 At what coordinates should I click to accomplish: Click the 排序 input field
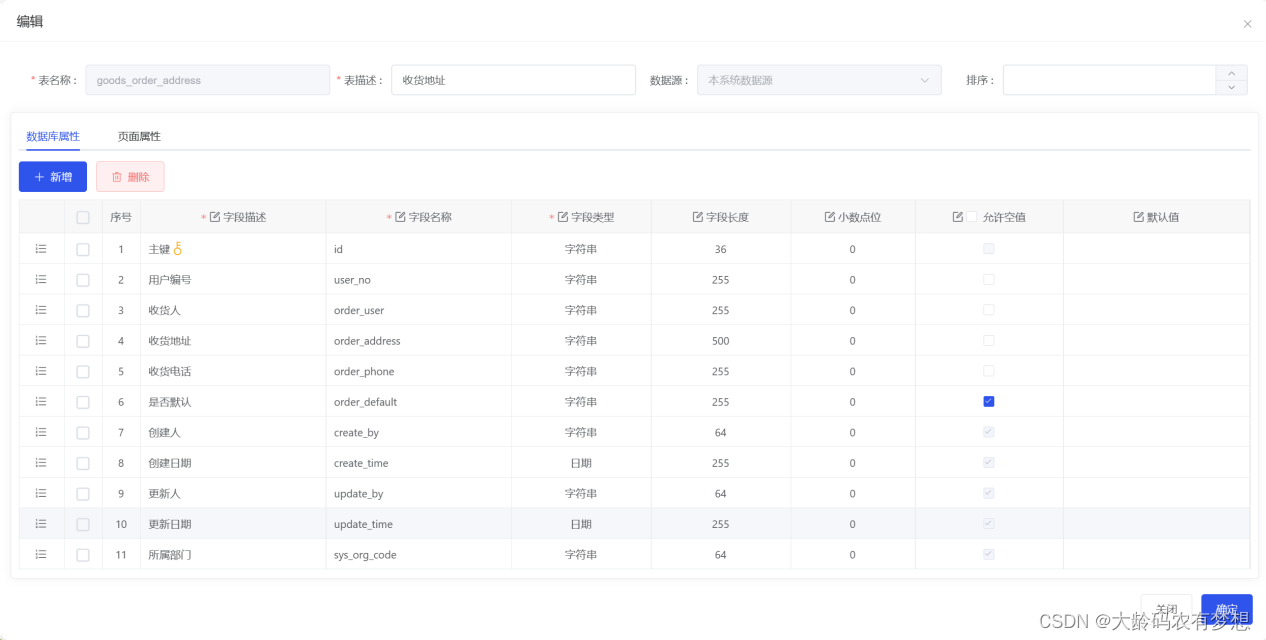[1109, 80]
